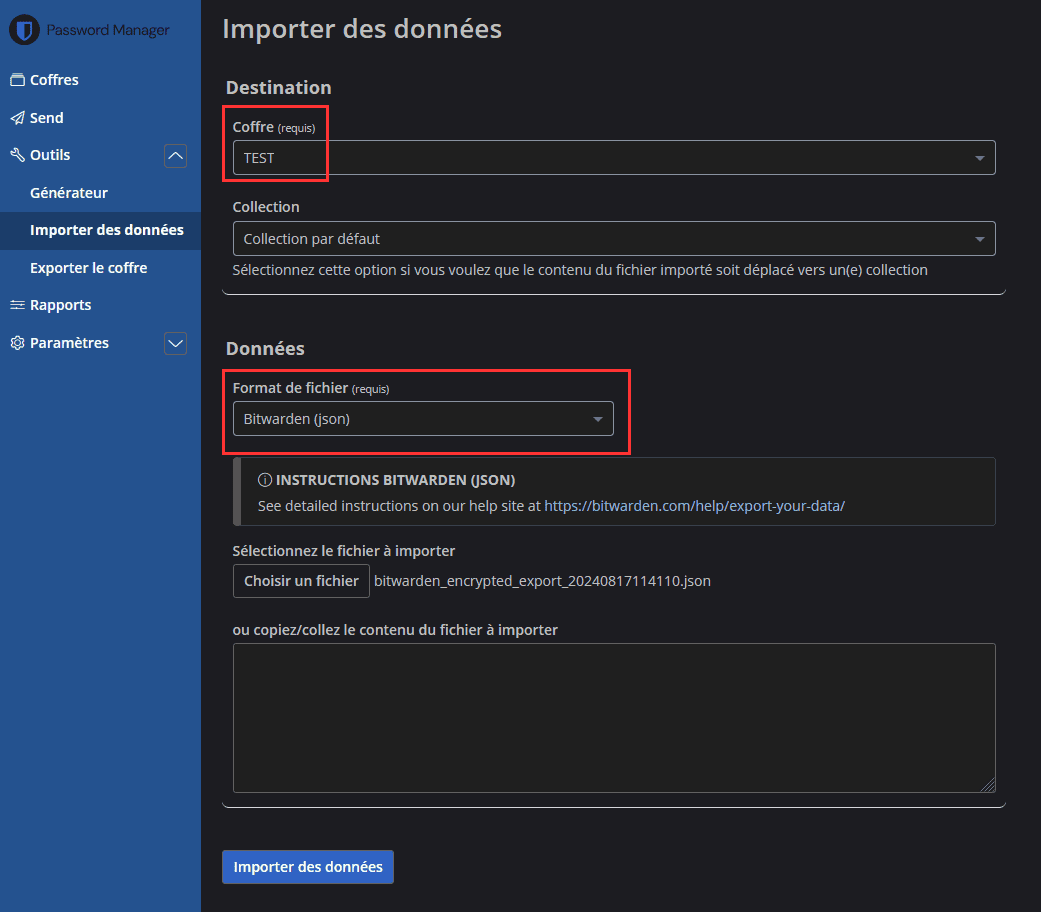This screenshot has width=1041, height=912.
Task: Open Générateur under Outils
Action: [68, 193]
